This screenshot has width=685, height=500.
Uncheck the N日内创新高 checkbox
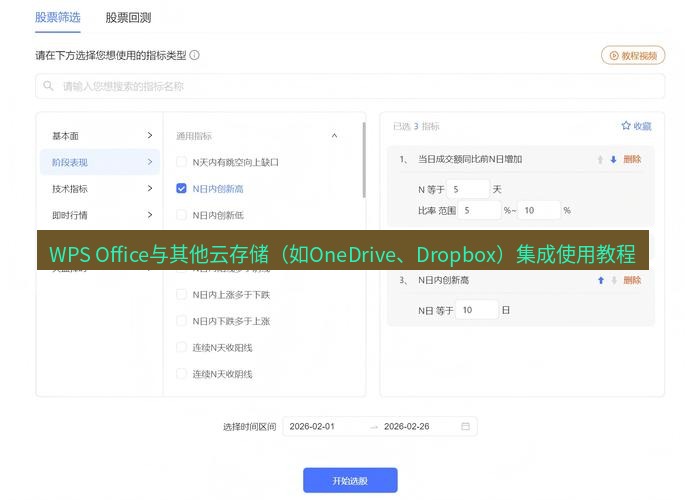pyautogui.click(x=181, y=188)
